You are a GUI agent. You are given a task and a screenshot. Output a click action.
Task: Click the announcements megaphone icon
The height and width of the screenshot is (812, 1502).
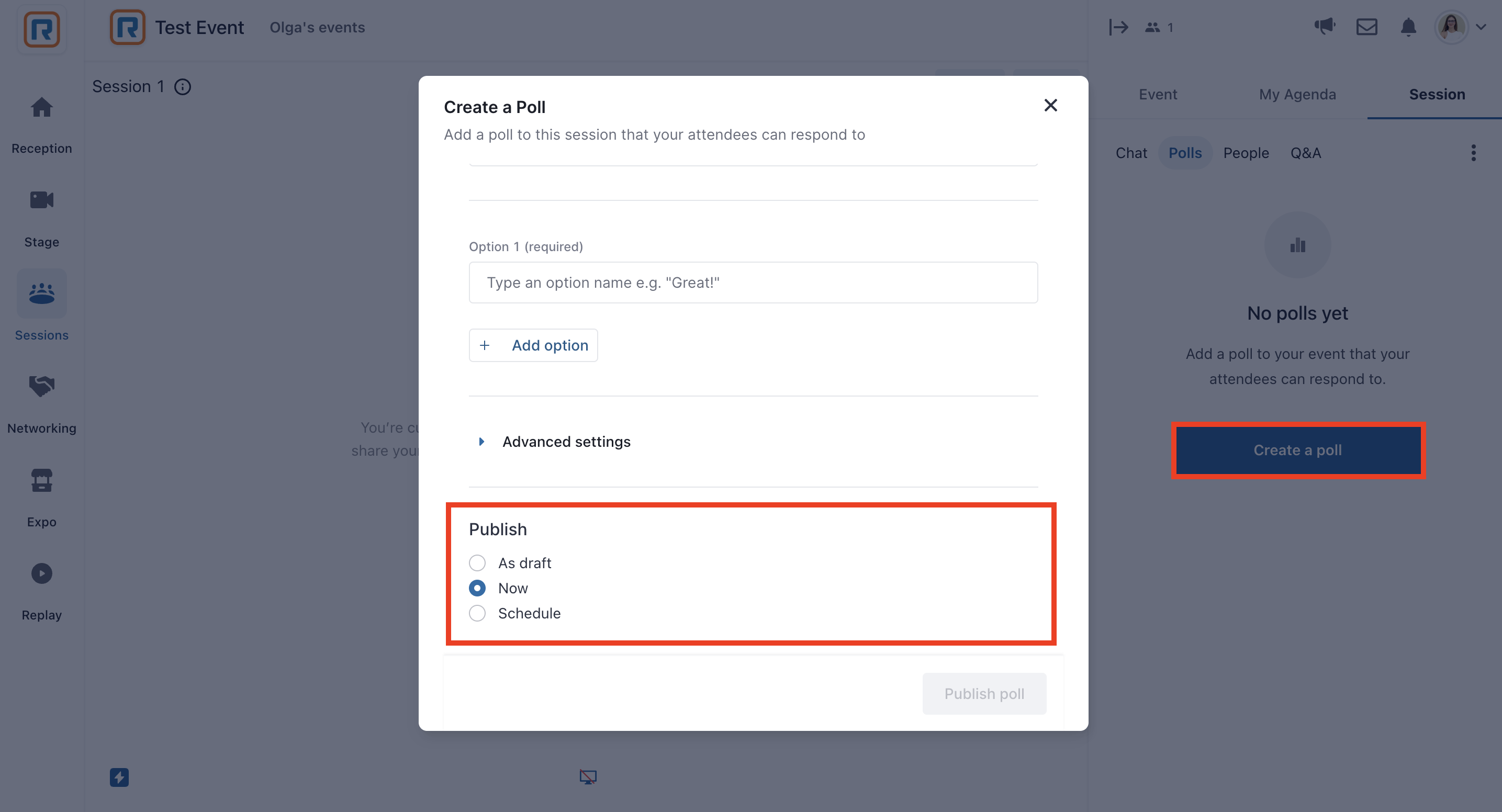tap(1325, 27)
